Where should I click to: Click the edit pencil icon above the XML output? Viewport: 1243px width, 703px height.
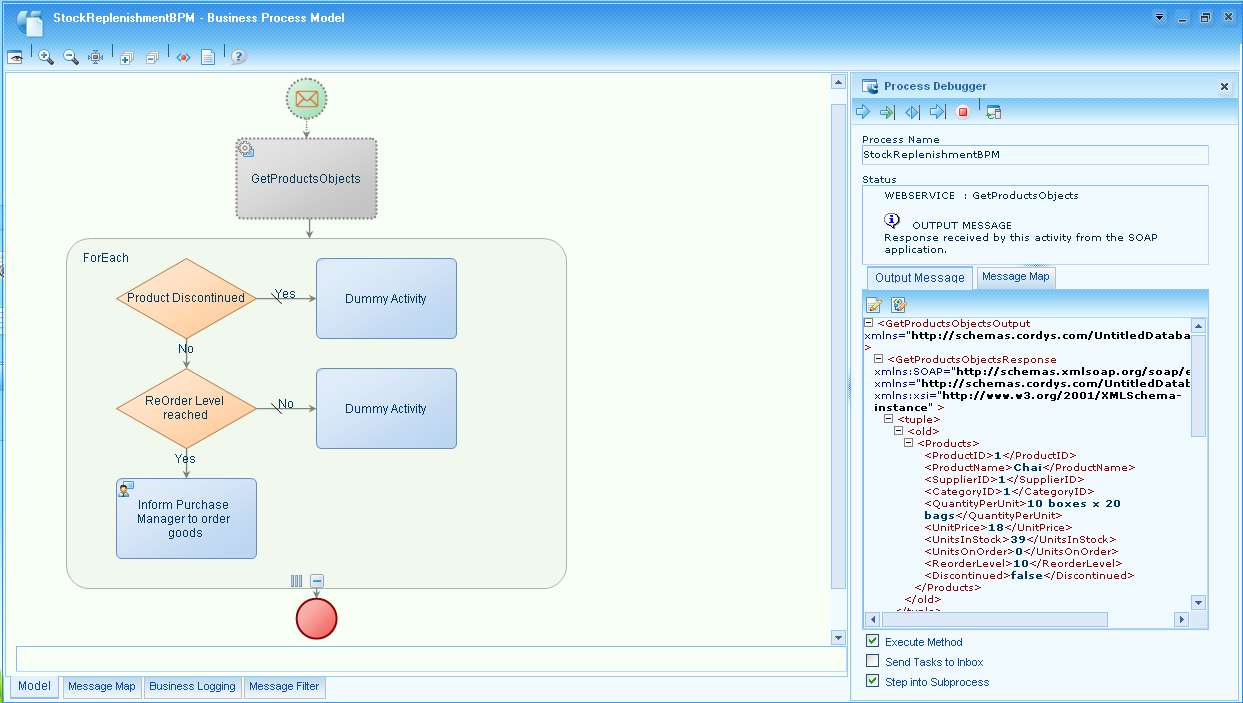[873, 305]
